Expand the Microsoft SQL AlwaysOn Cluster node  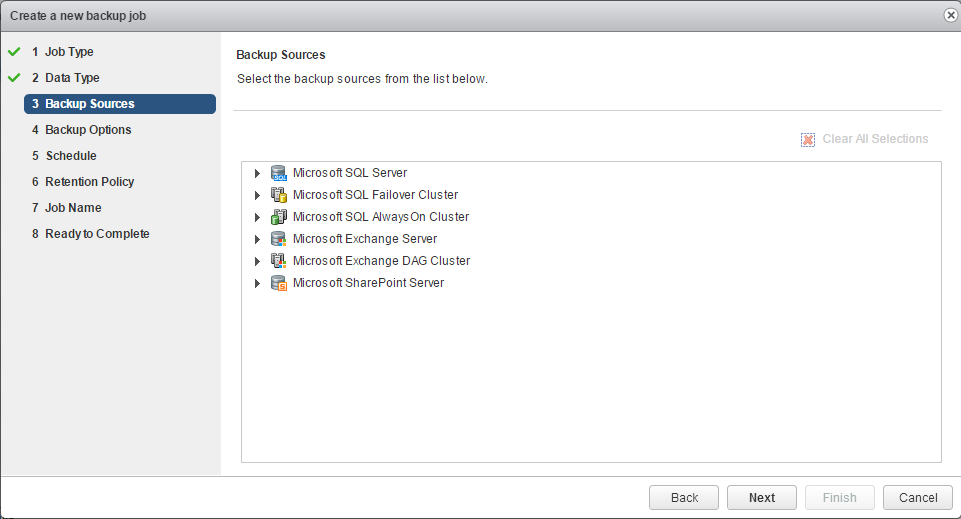(x=257, y=218)
